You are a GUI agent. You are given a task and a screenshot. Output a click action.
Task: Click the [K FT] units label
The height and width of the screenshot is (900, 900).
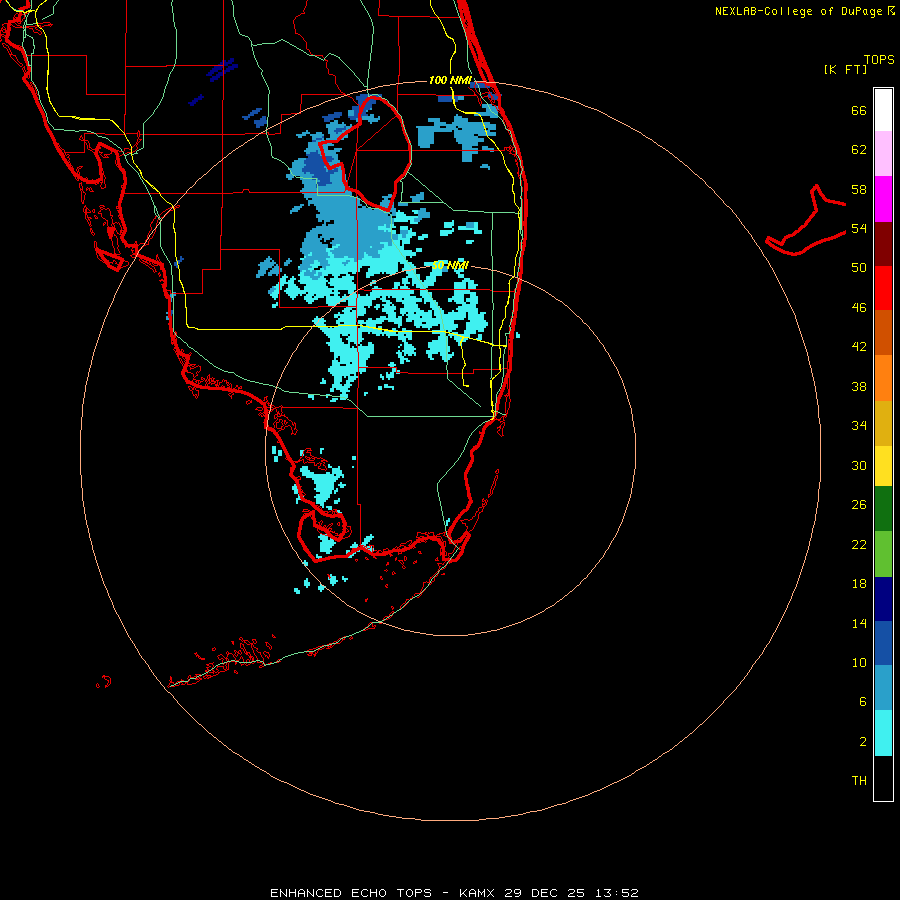(845, 69)
